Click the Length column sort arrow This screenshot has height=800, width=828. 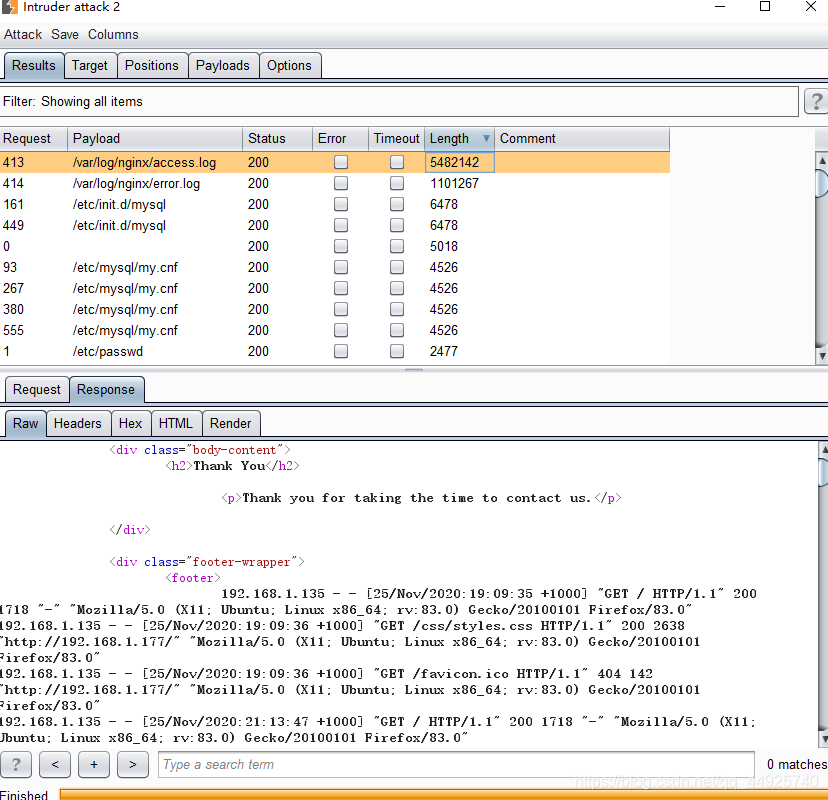(x=486, y=138)
